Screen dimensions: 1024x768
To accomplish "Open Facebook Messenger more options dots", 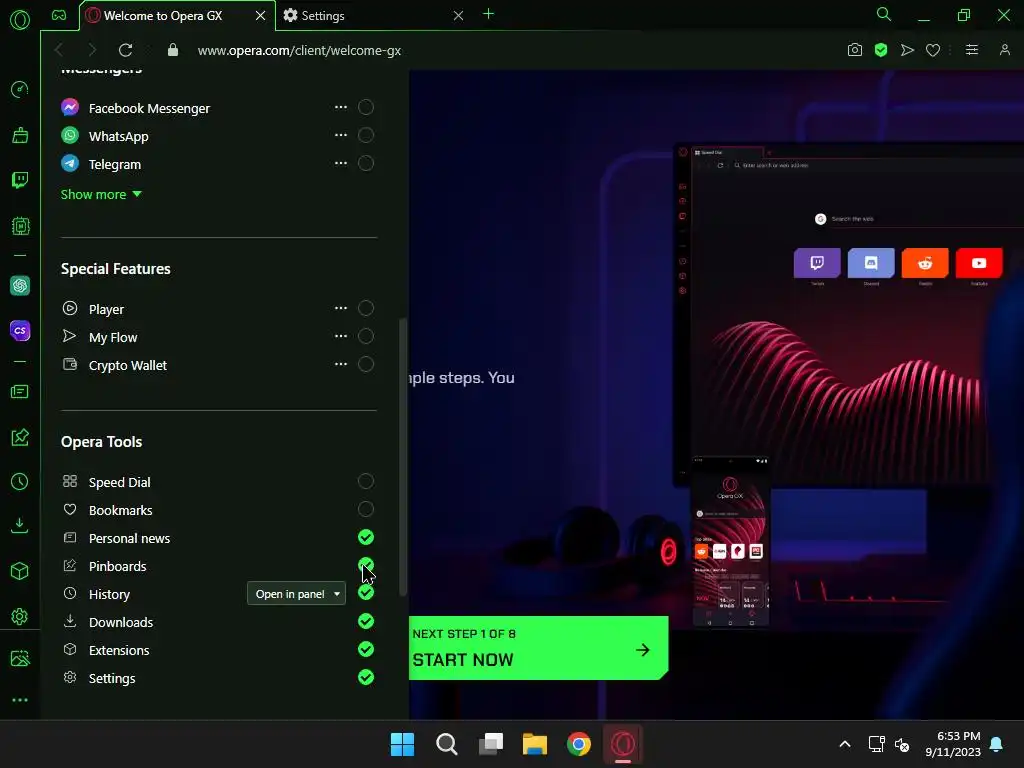I will coord(341,107).
